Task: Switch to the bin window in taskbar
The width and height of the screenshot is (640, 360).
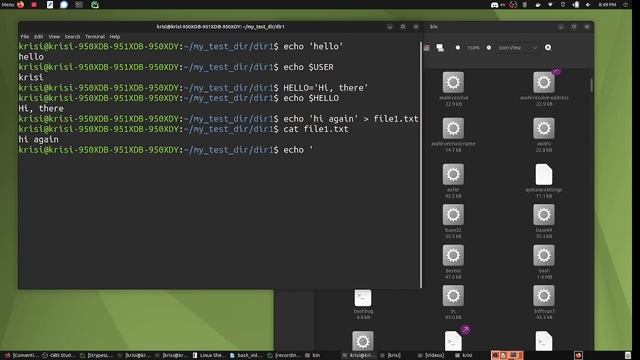Action: coord(313,356)
